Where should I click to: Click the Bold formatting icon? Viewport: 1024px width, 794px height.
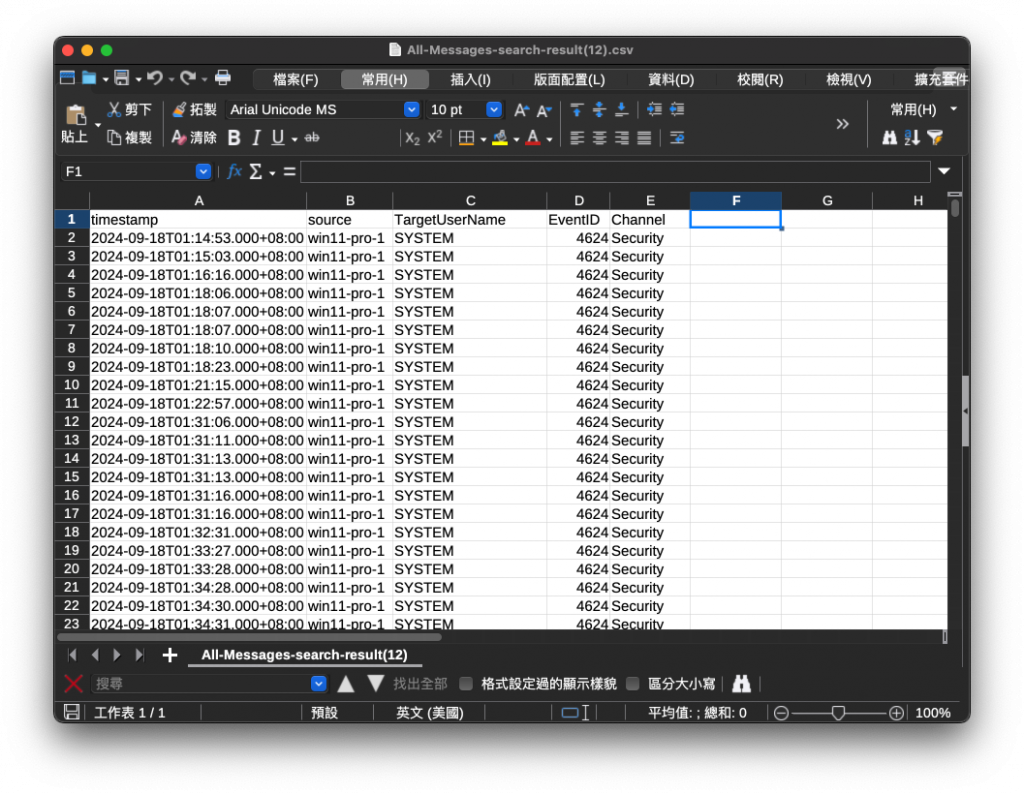click(234, 138)
